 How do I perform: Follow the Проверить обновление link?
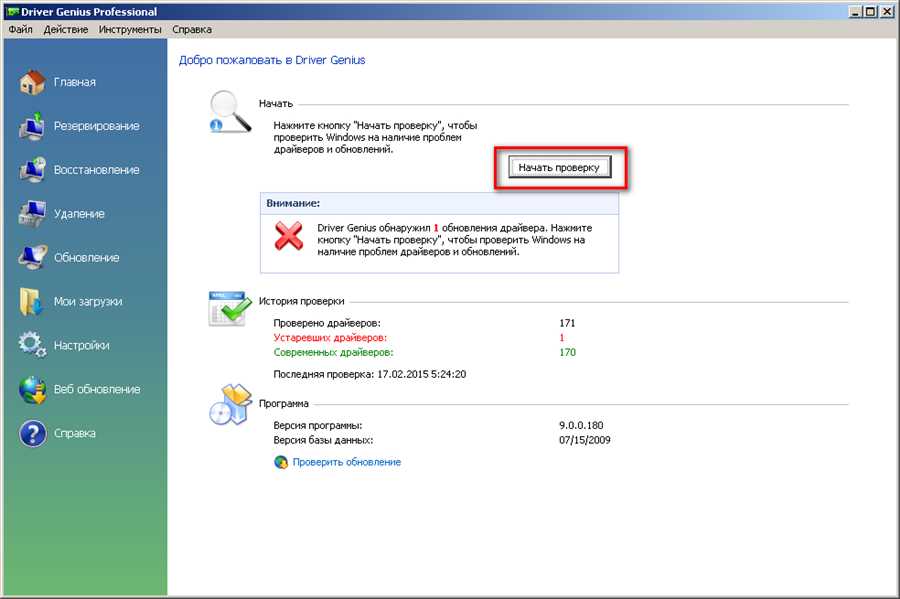(347, 462)
